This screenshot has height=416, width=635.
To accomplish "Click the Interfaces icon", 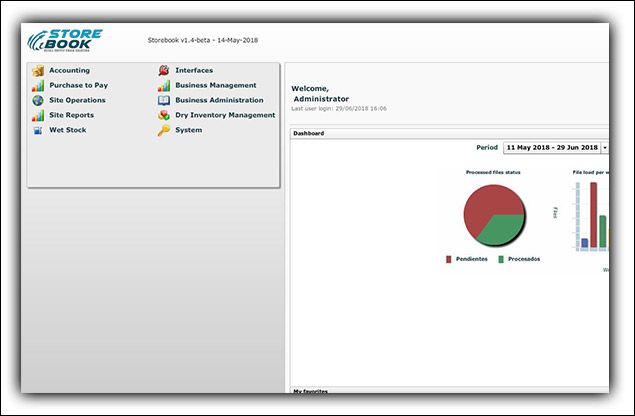I will tap(164, 71).
